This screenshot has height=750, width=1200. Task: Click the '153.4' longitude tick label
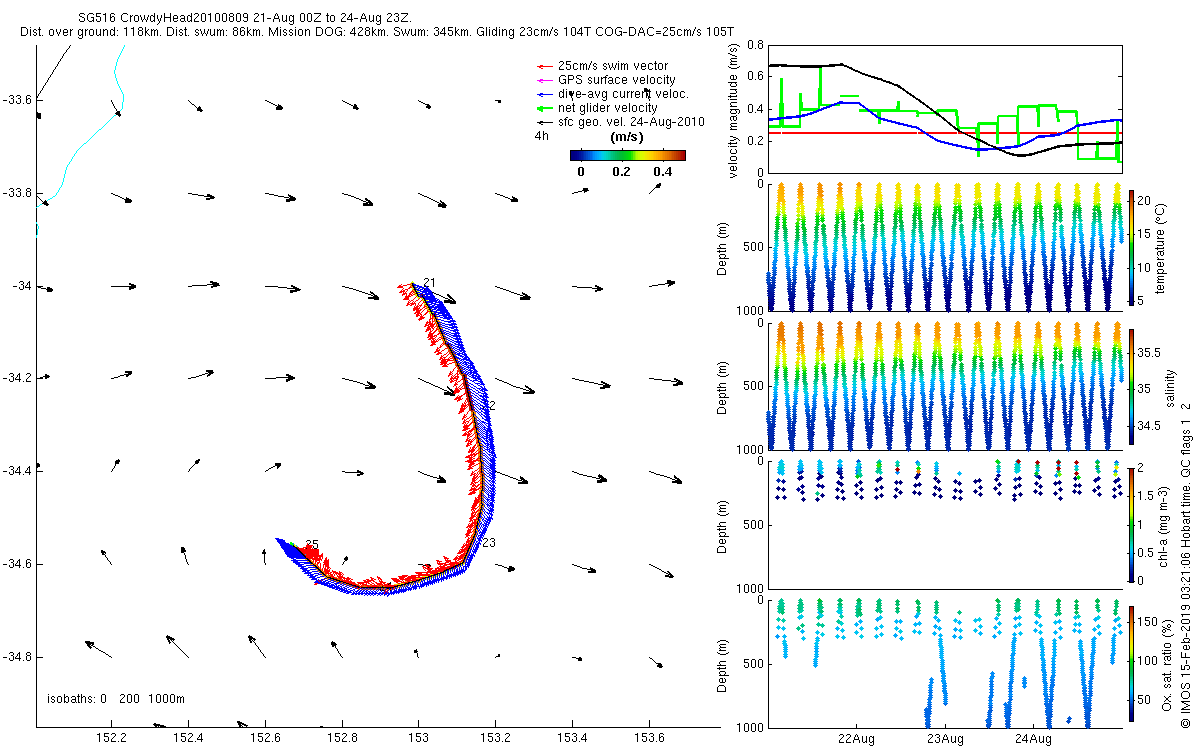(572, 738)
